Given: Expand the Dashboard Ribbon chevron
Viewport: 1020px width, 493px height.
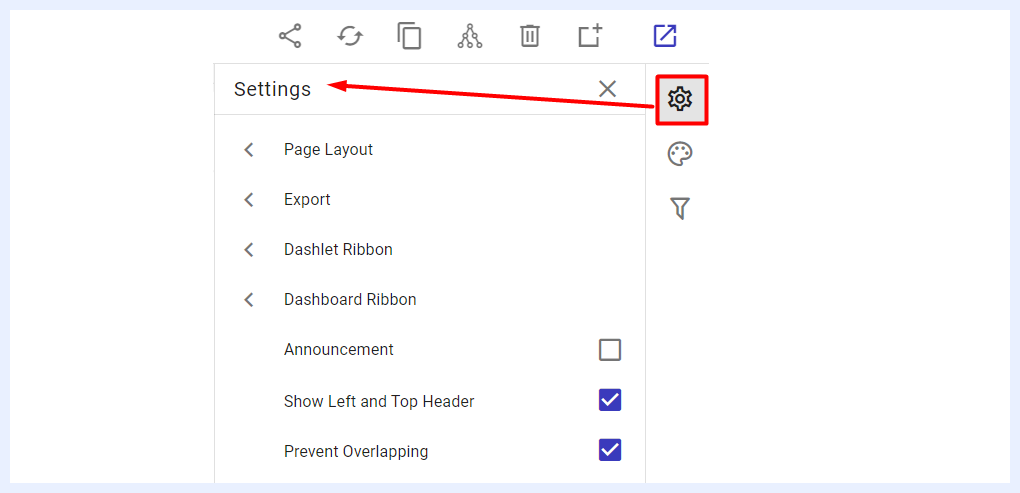Looking at the screenshot, I should [248, 300].
